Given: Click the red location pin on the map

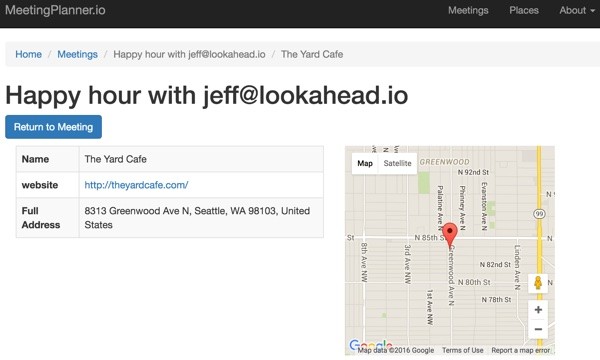Looking at the screenshot, I should coord(450,235).
